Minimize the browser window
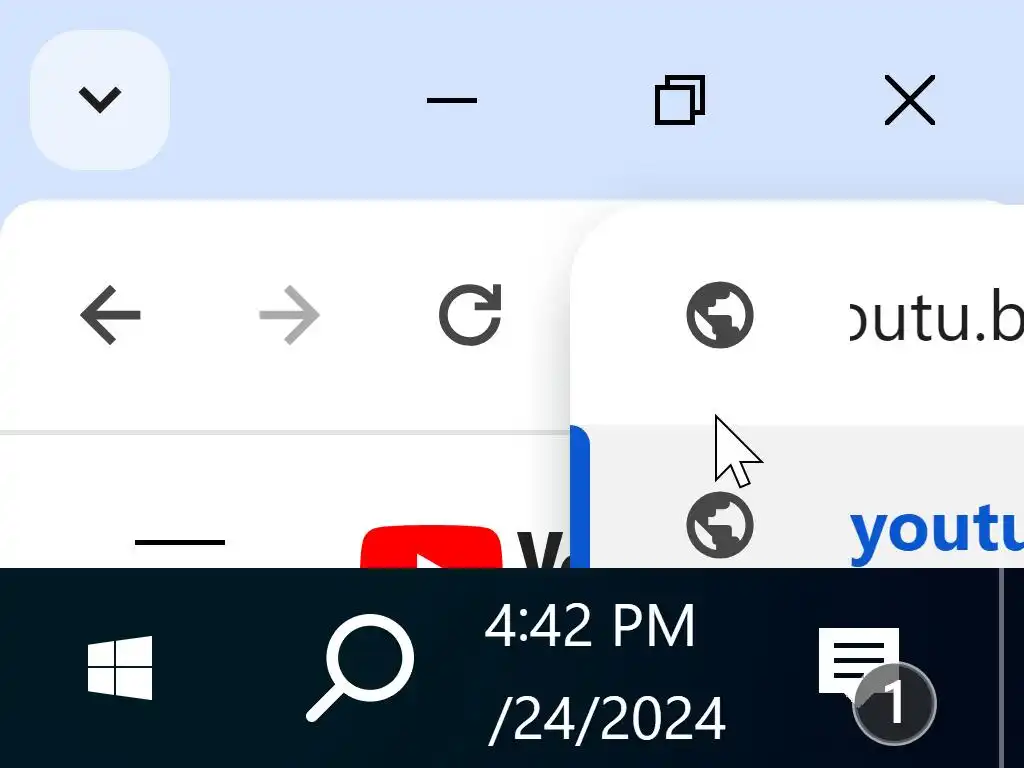The image size is (1024, 768). (452, 100)
